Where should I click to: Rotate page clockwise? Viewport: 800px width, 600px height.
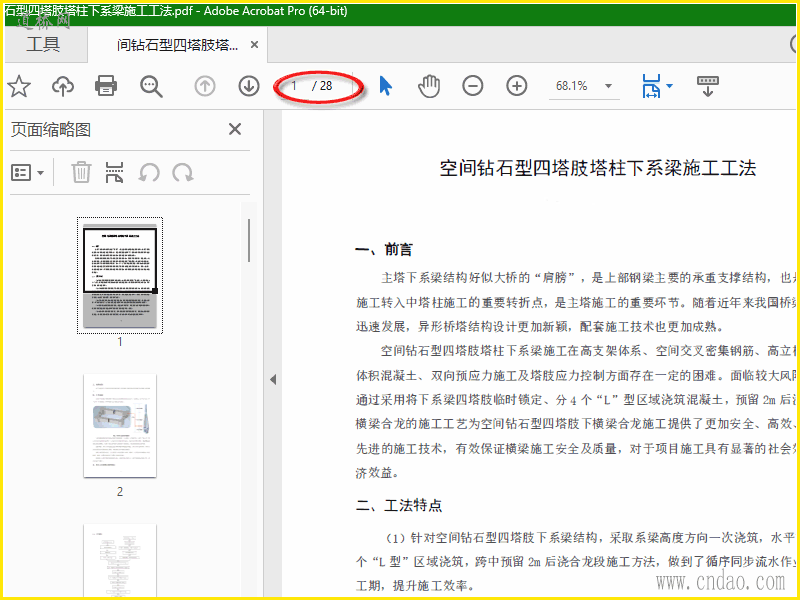(x=183, y=173)
